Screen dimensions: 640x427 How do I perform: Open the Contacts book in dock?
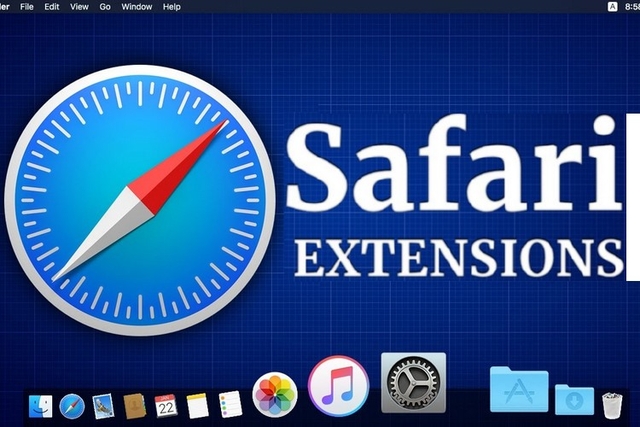(x=135, y=406)
